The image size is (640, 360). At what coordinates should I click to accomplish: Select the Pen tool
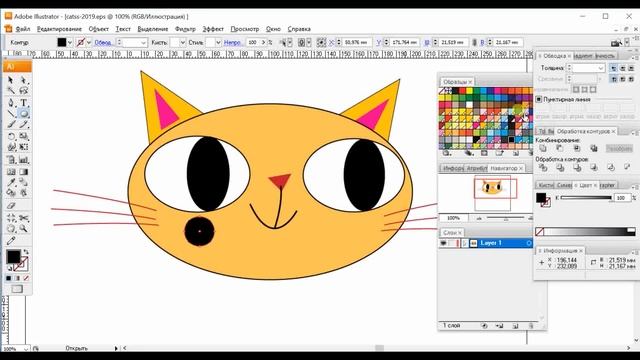point(11,102)
